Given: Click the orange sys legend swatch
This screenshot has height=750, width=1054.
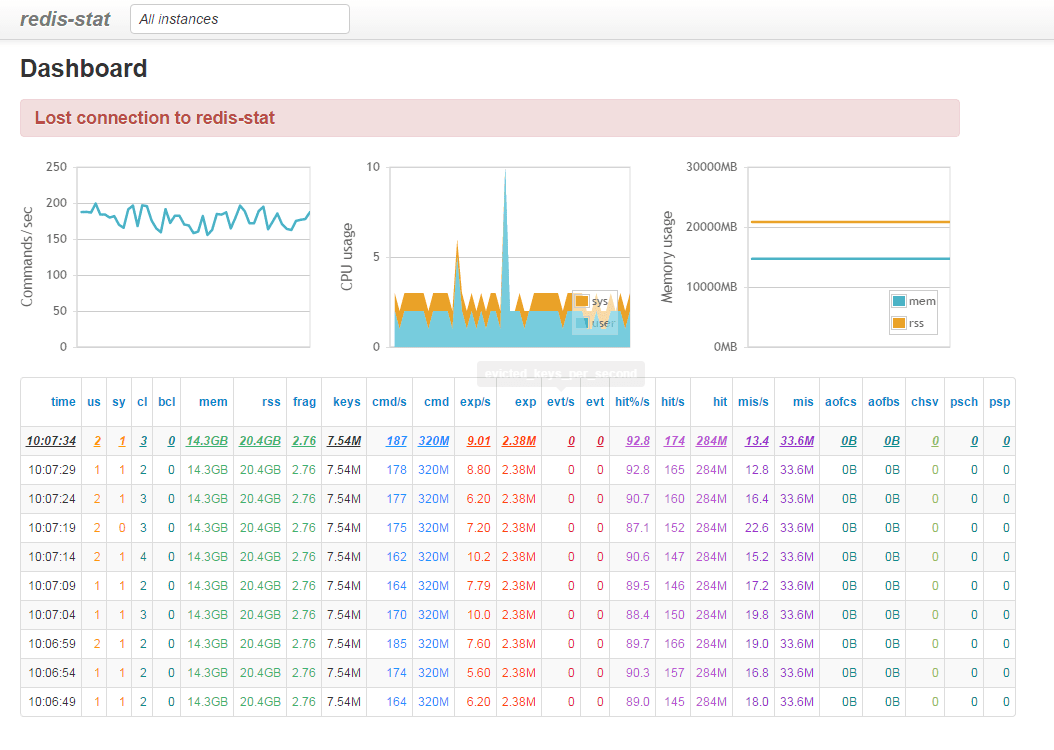Looking at the screenshot, I should click(x=582, y=301).
